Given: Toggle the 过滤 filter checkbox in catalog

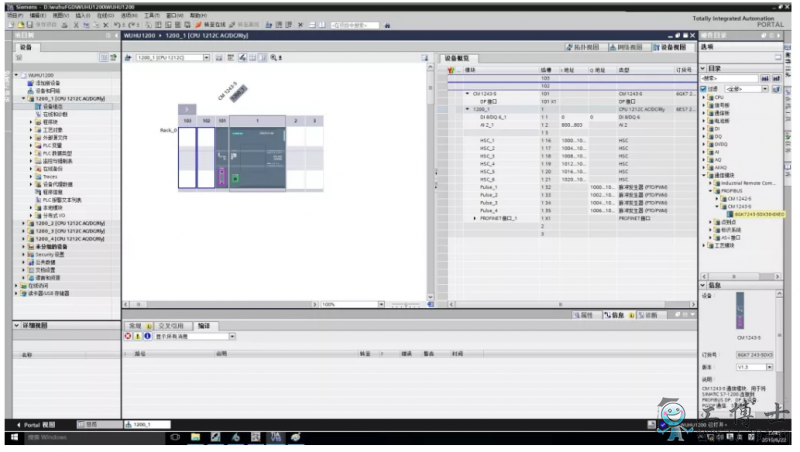Looking at the screenshot, I should 704,89.
